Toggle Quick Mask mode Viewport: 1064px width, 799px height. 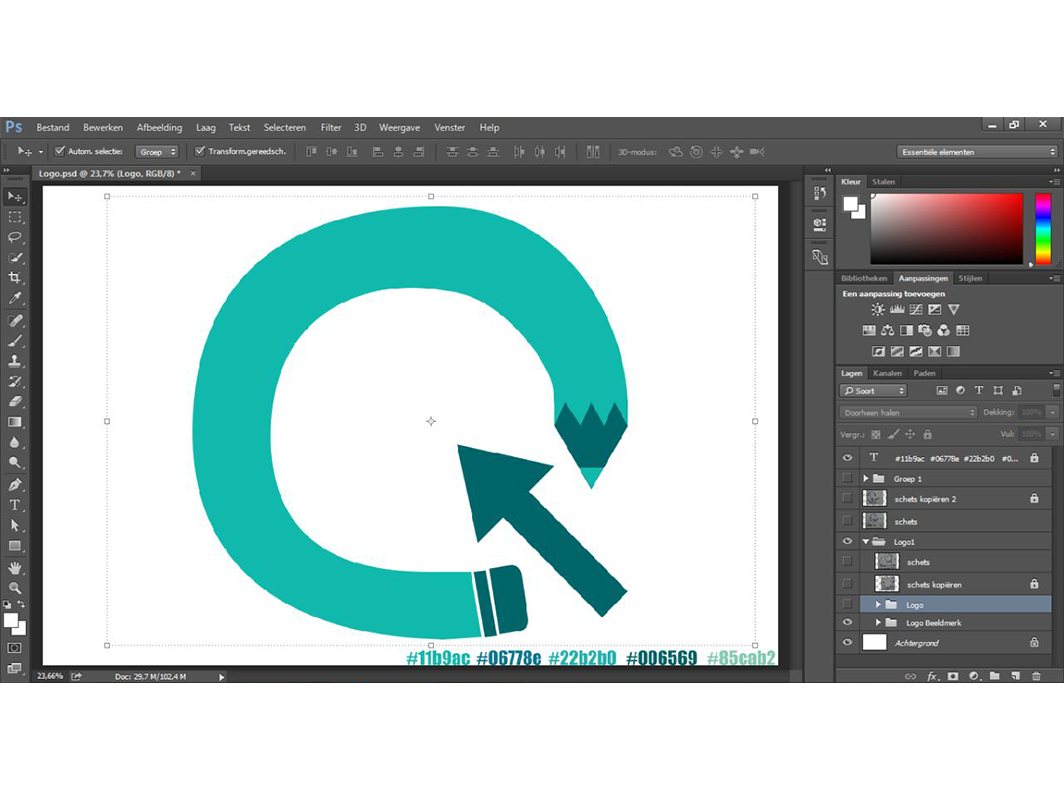pos(14,648)
